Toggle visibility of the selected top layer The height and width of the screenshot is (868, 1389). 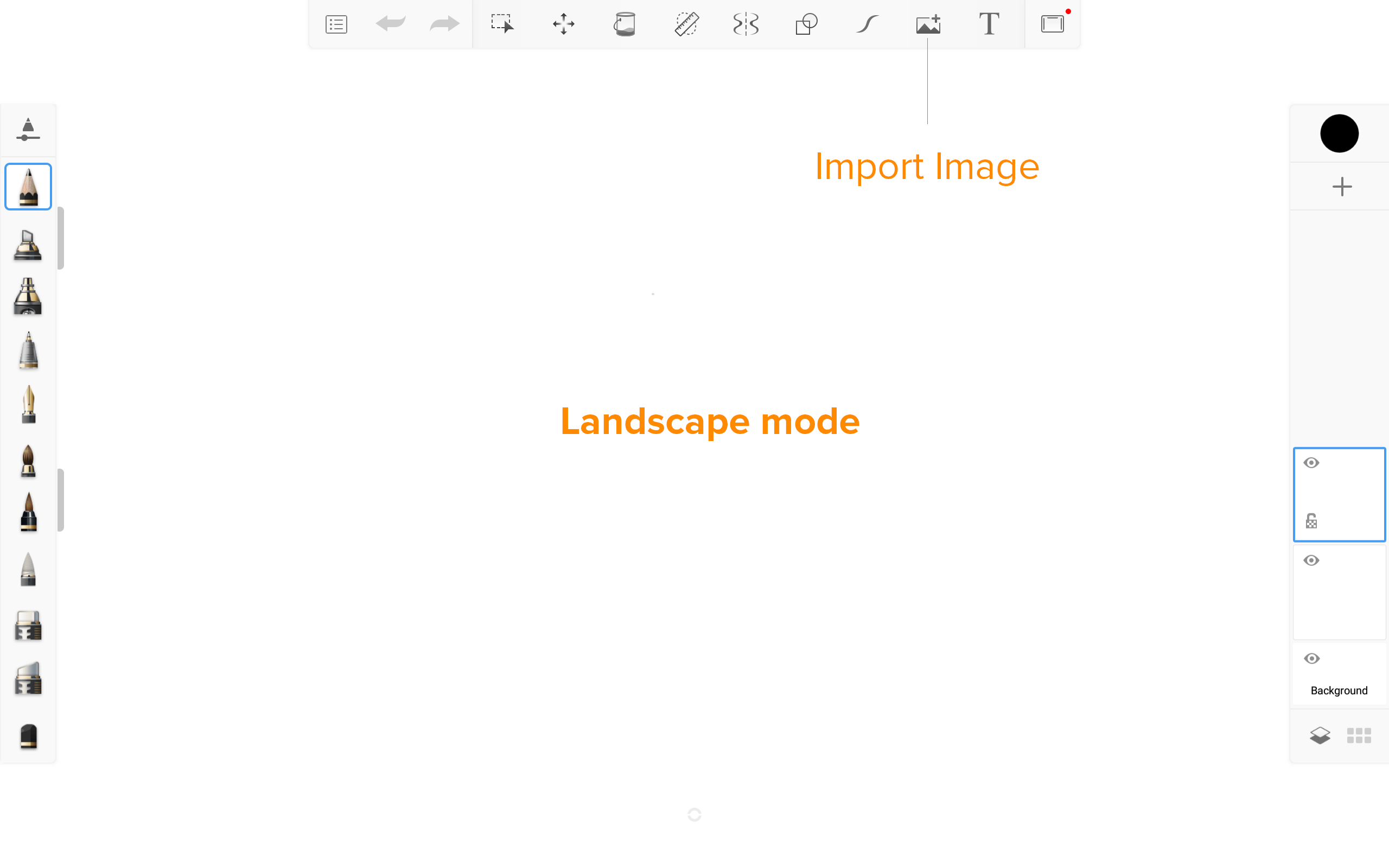pyautogui.click(x=1311, y=463)
